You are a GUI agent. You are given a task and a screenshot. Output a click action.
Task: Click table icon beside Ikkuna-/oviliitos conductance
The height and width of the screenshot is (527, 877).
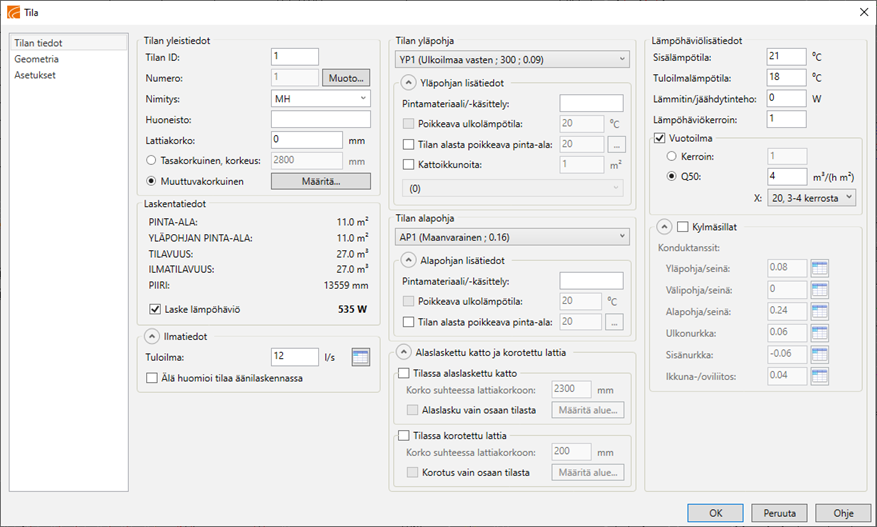pyautogui.click(x=820, y=377)
